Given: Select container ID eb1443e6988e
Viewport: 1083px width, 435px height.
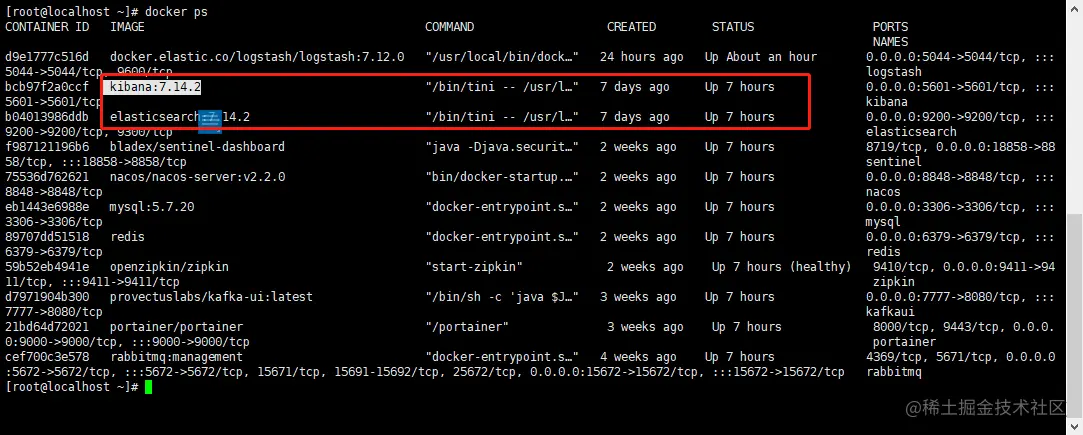Looking at the screenshot, I should 47,207.
